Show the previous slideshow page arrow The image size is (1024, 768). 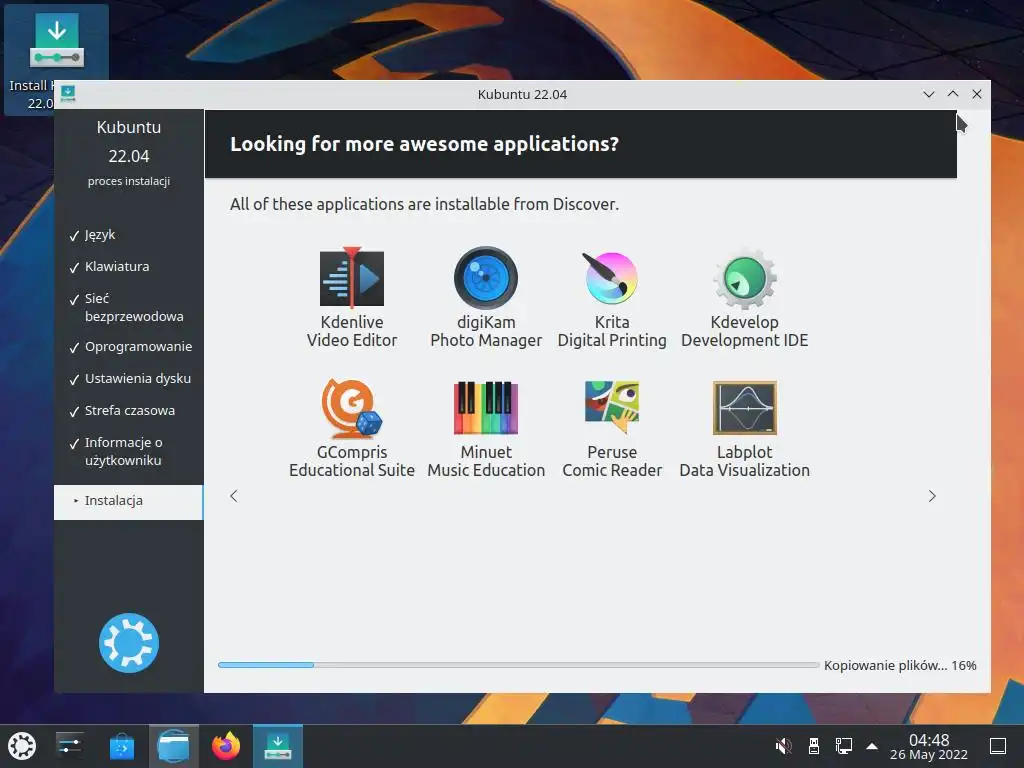(x=234, y=496)
